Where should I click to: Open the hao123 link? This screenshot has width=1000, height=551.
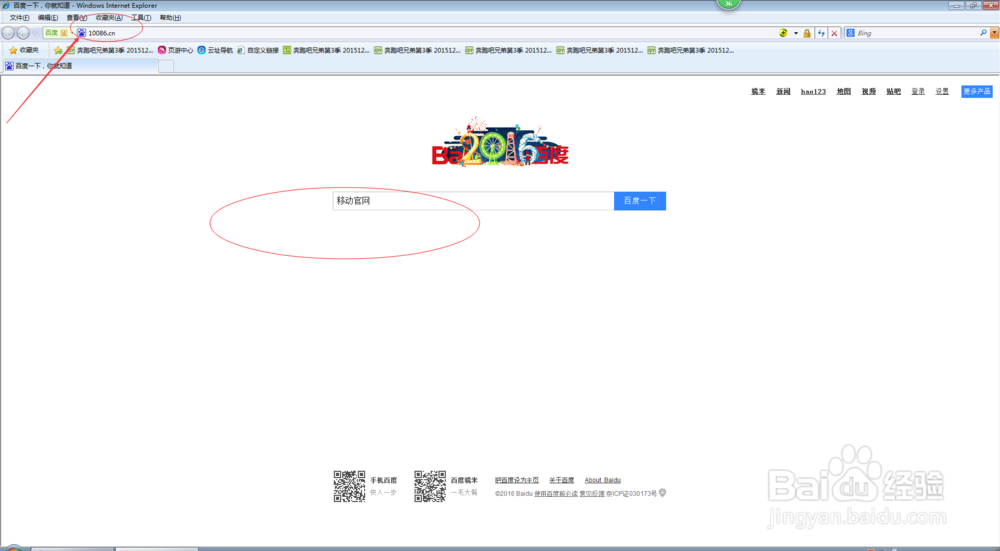point(813,92)
